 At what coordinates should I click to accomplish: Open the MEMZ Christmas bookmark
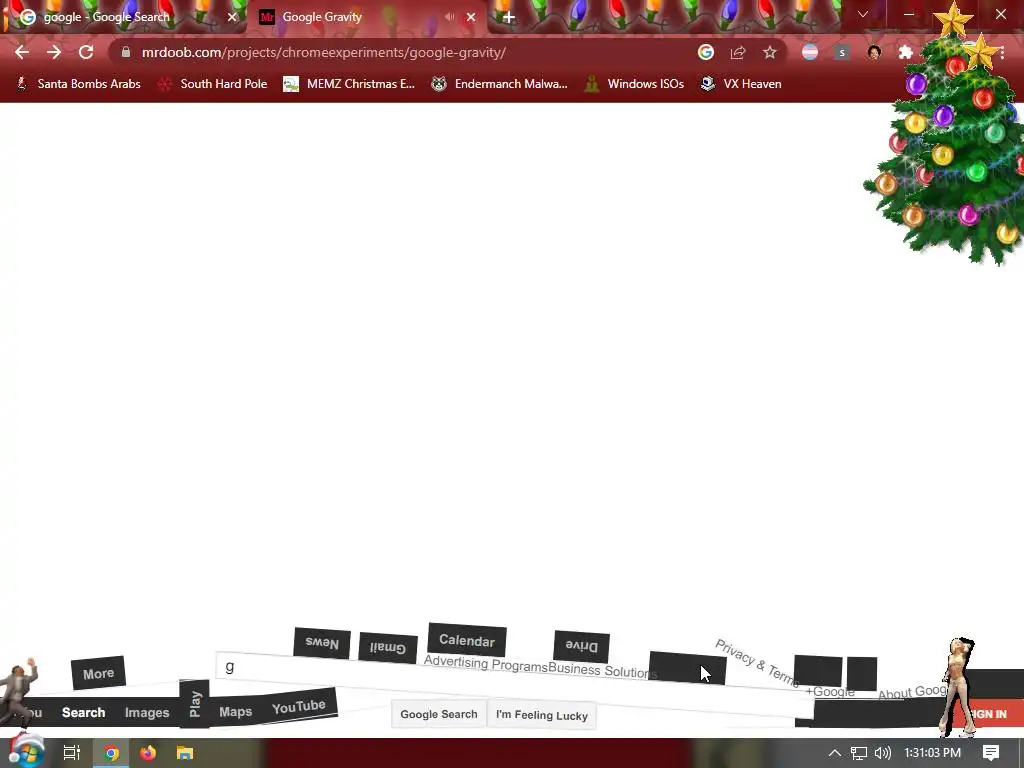(349, 84)
